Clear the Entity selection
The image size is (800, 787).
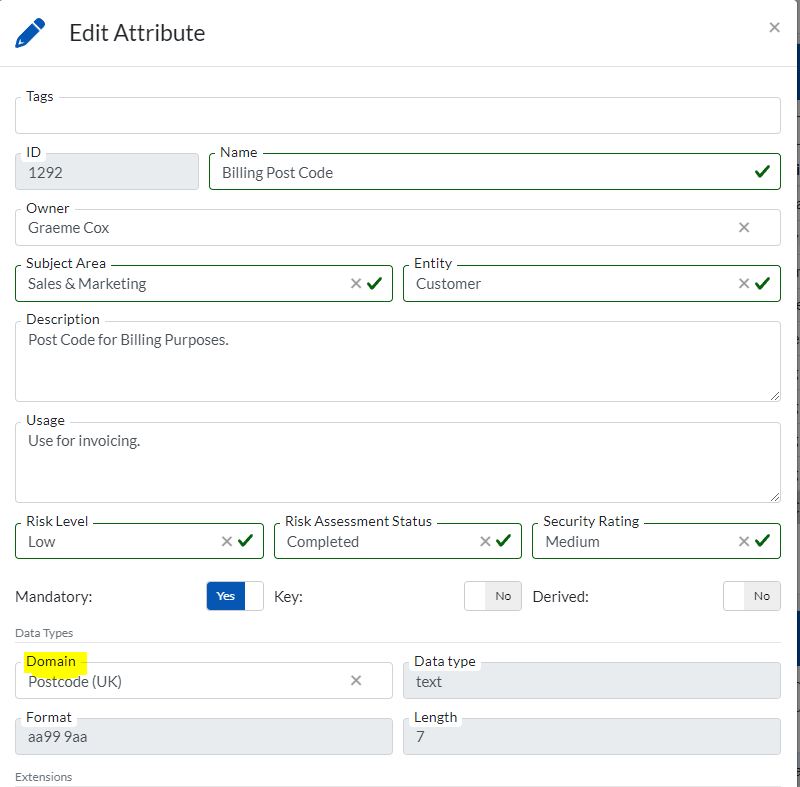(744, 284)
